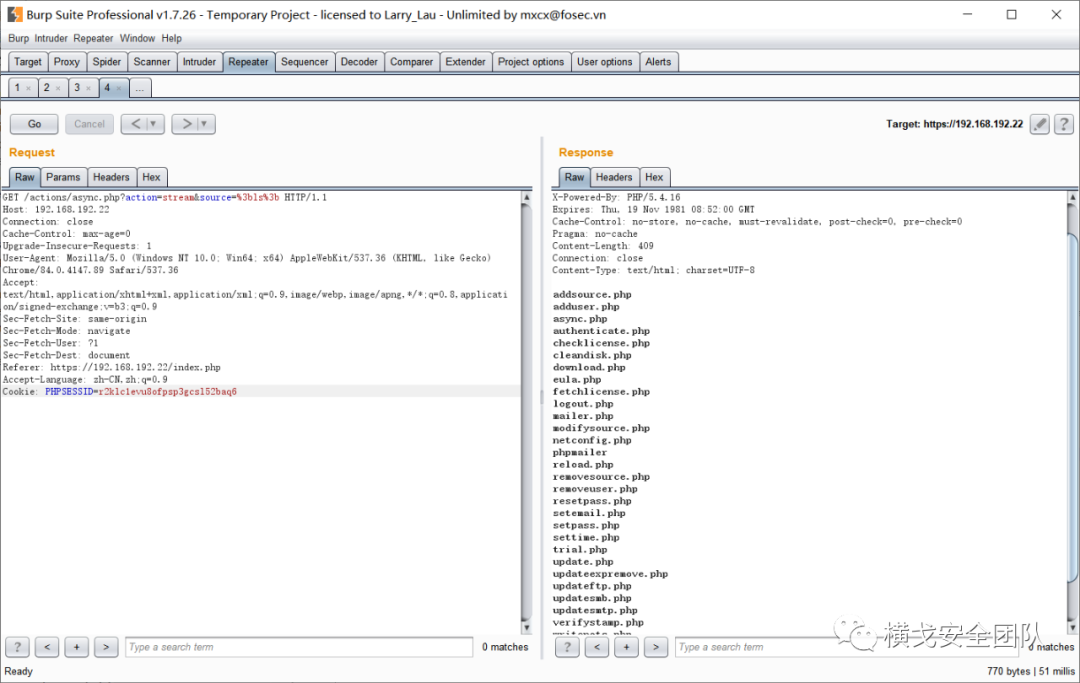Open the Window menu
The width and height of the screenshot is (1080, 683).
click(137, 39)
